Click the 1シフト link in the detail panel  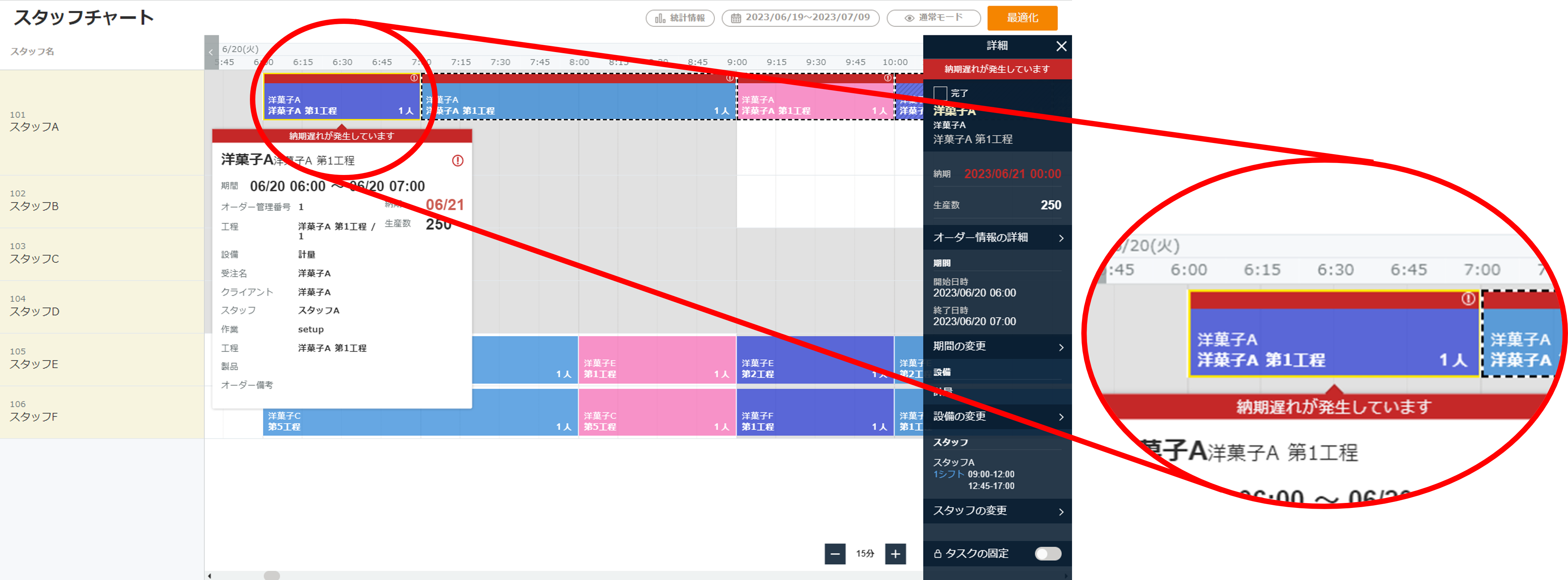[948, 474]
